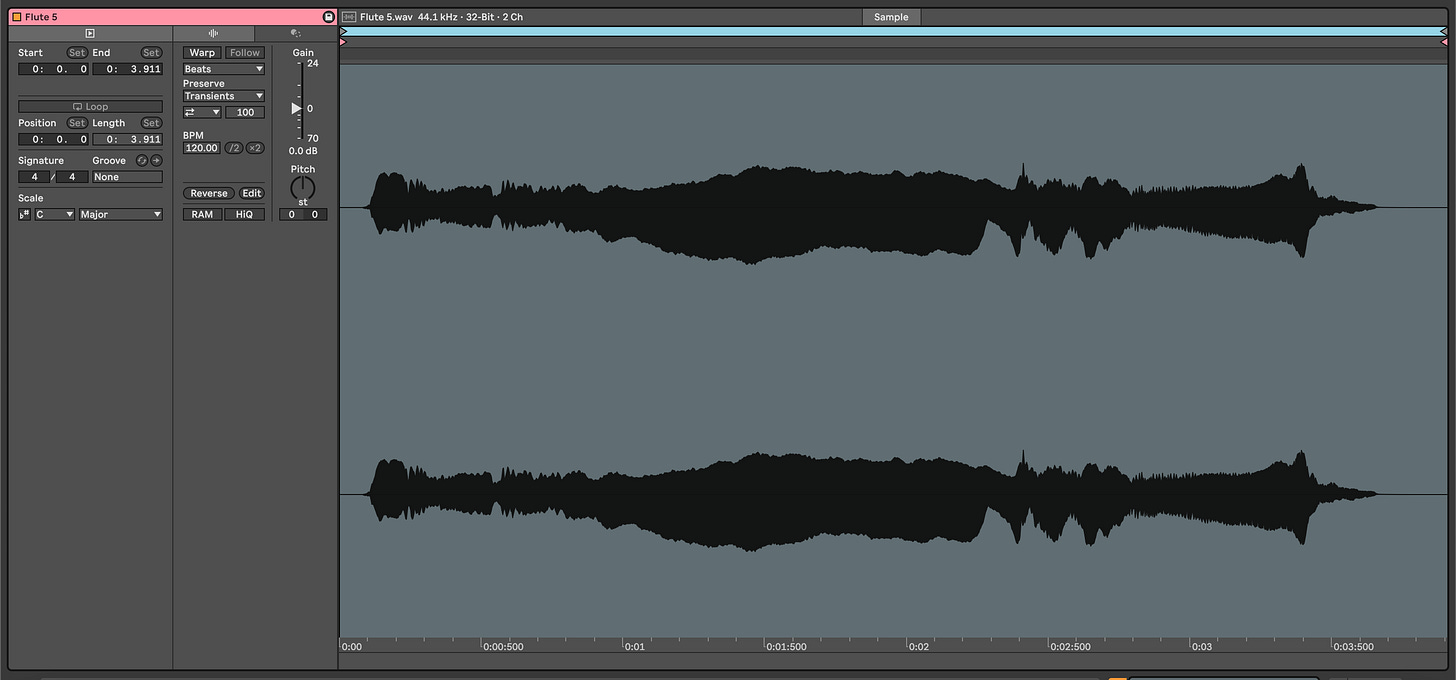Click the Start time field
The image size is (1456, 680).
(53, 69)
